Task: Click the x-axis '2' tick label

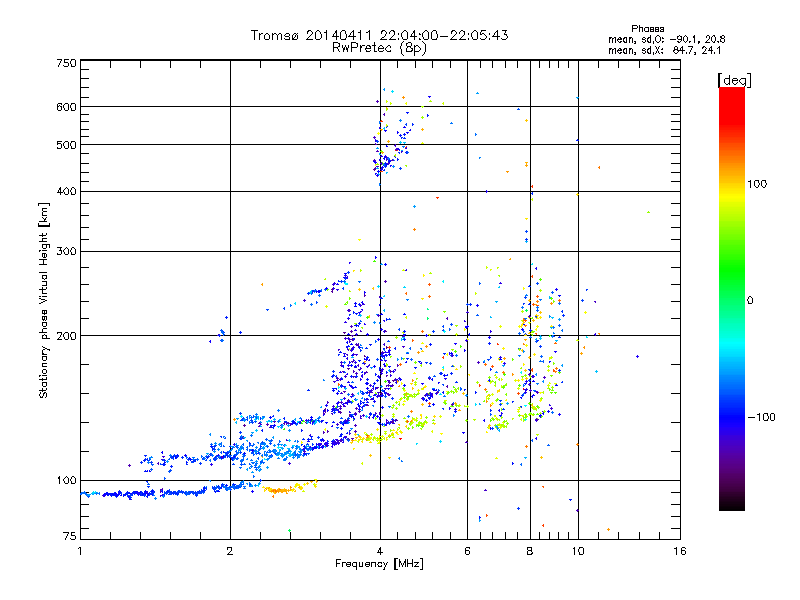Action: pyautogui.click(x=230, y=551)
